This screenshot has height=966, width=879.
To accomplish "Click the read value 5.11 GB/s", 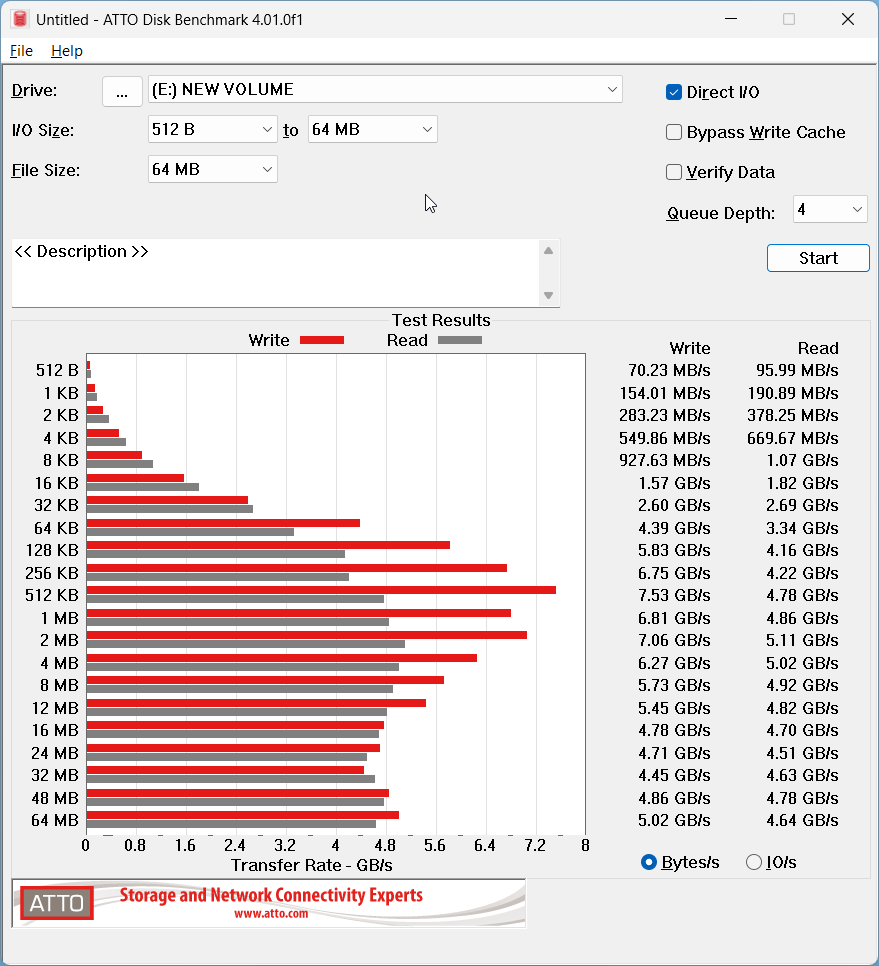I will pos(802,641).
